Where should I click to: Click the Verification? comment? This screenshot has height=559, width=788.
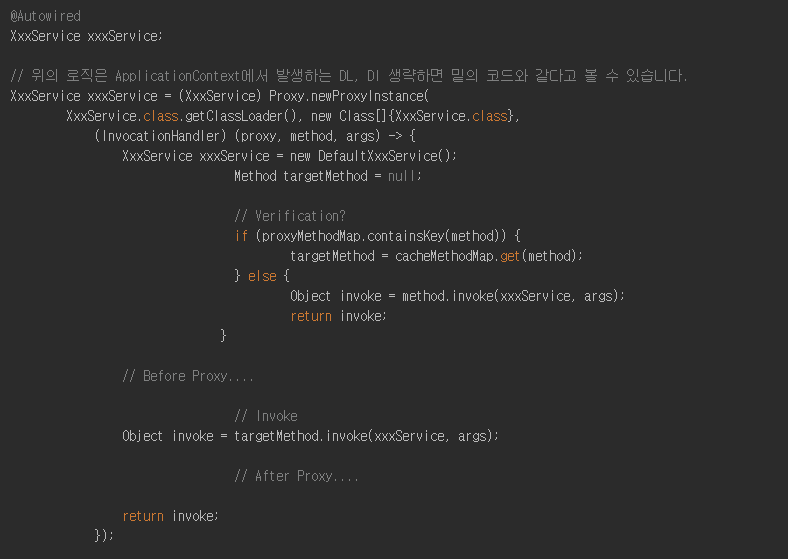(290, 216)
